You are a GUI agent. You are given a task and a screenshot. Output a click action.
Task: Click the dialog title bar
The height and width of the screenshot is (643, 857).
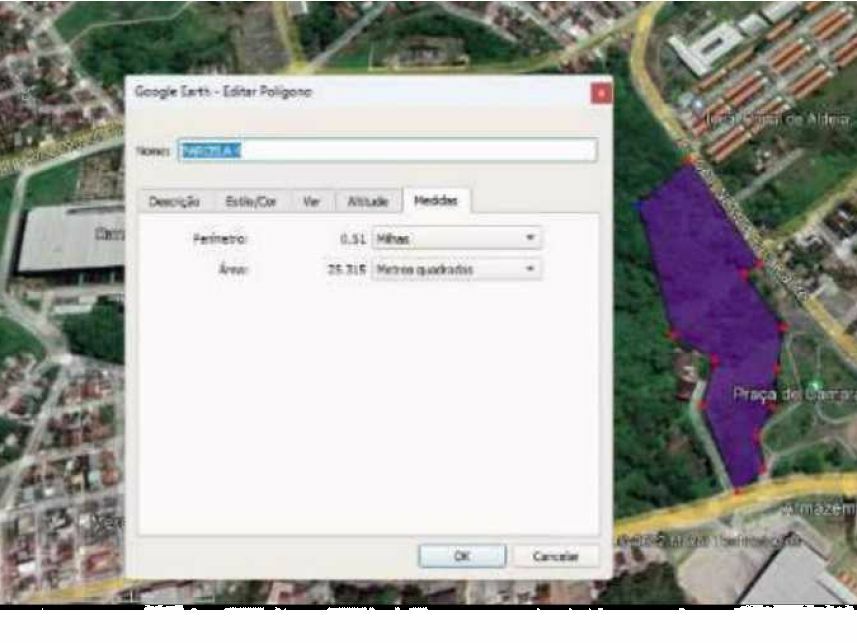(350, 93)
